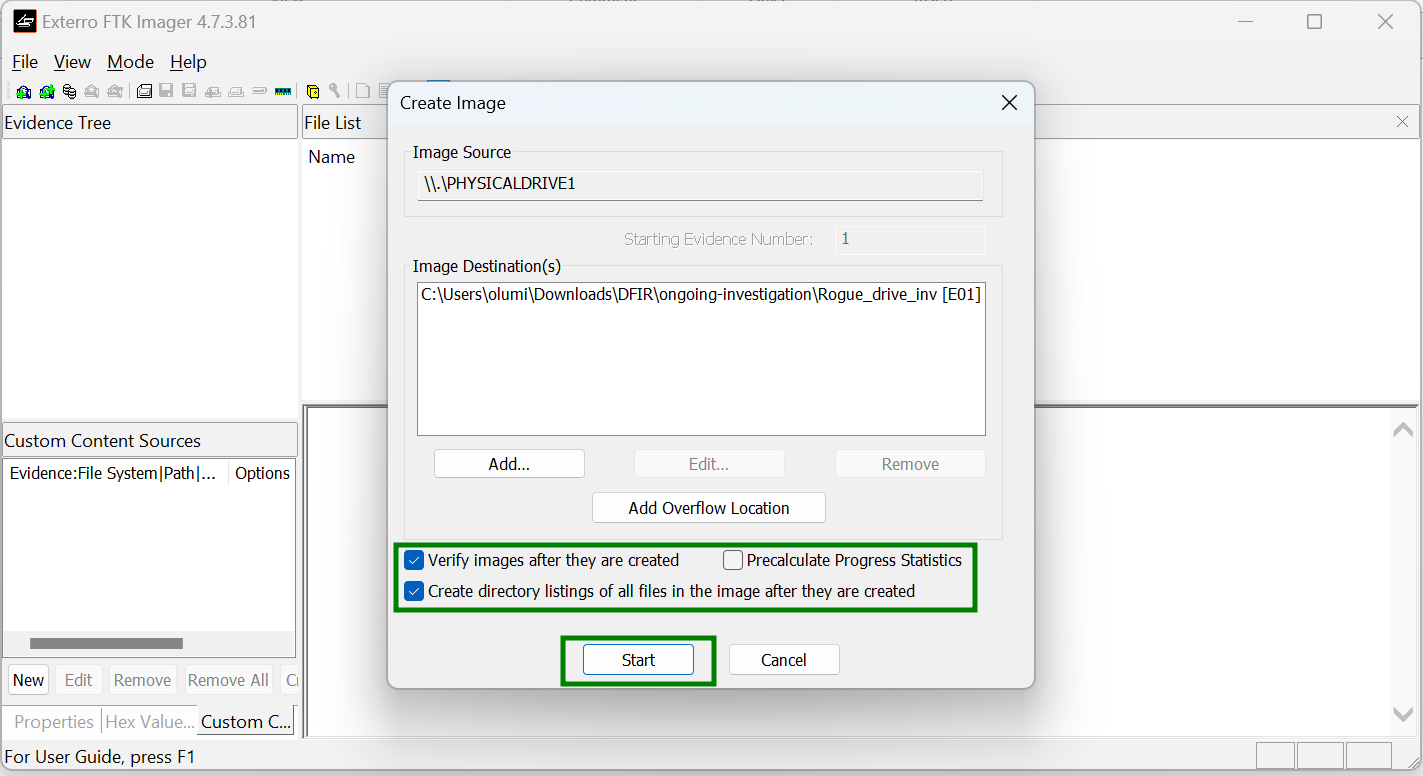1423x776 pixels.
Task: Uncheck Create directory listings of all files
Action: (x=414, y=591)
